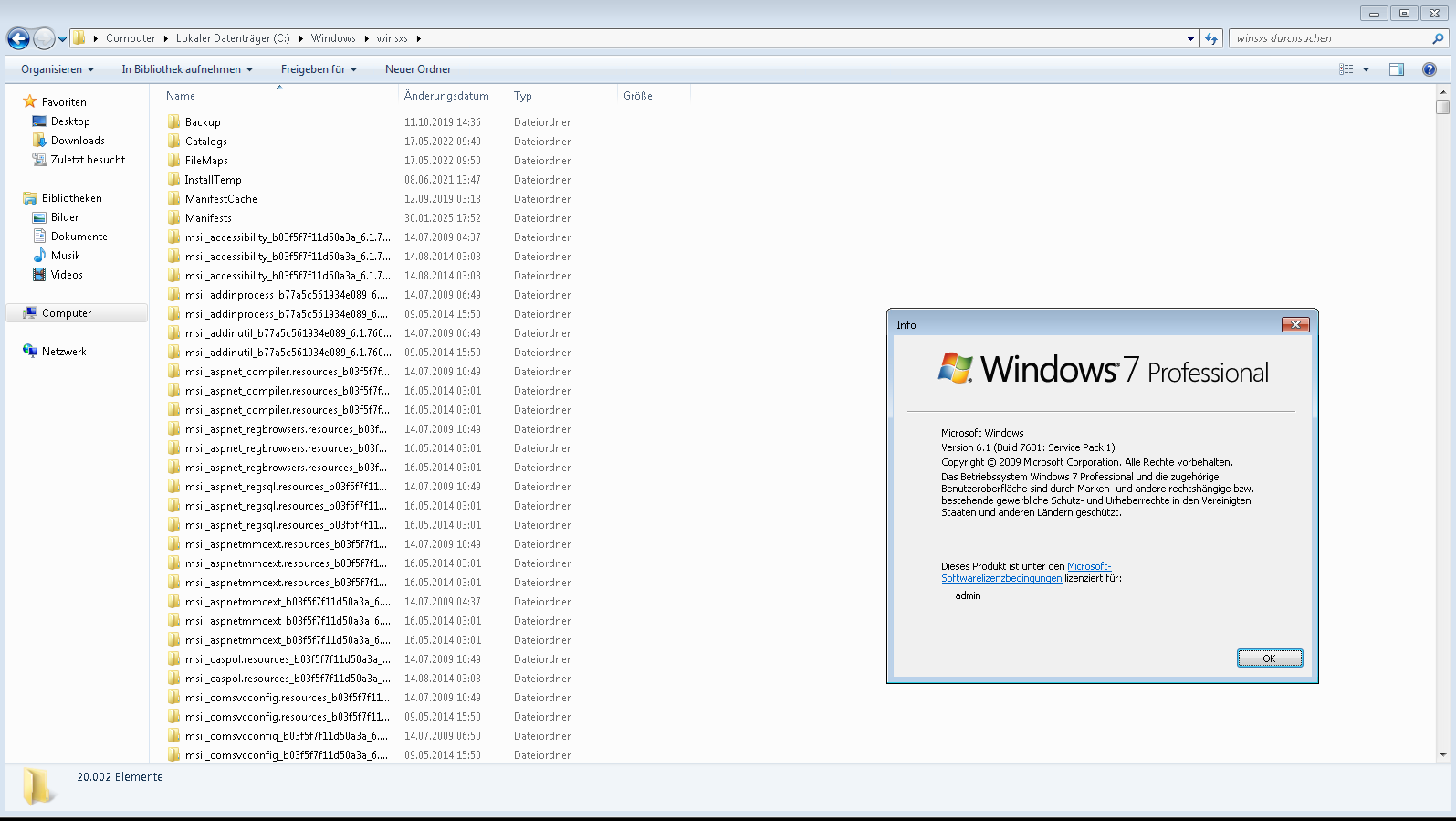Refresh the winsxs folder view
The width and height of the screenshot is (1456, 821).
1211,38
